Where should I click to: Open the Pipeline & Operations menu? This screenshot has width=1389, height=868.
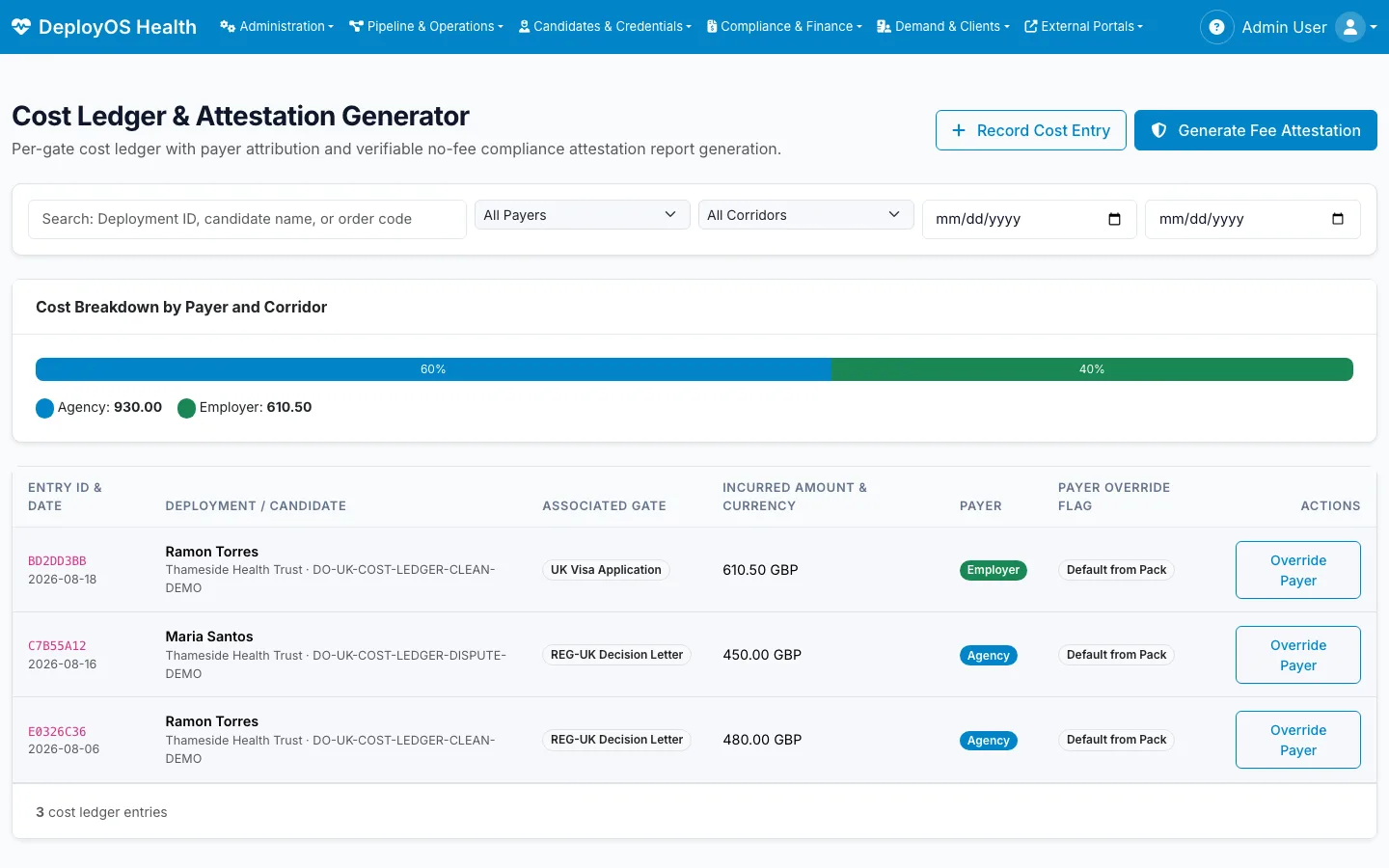[426, 27]
